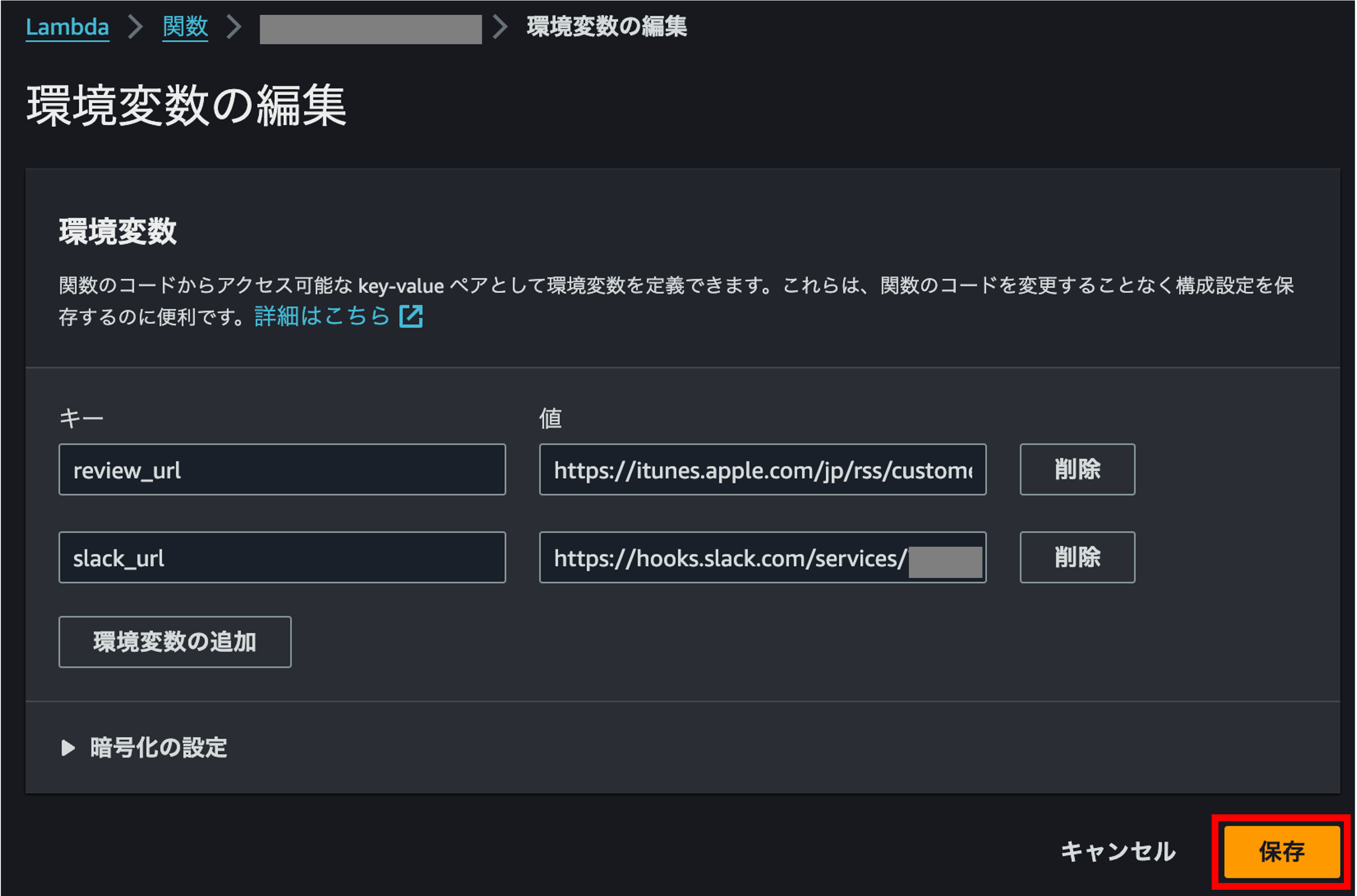The height and width of the screenshot is (896, 1357).
Task: Open the 関数 breadcrumb link
Action: [x=185, y=27]
